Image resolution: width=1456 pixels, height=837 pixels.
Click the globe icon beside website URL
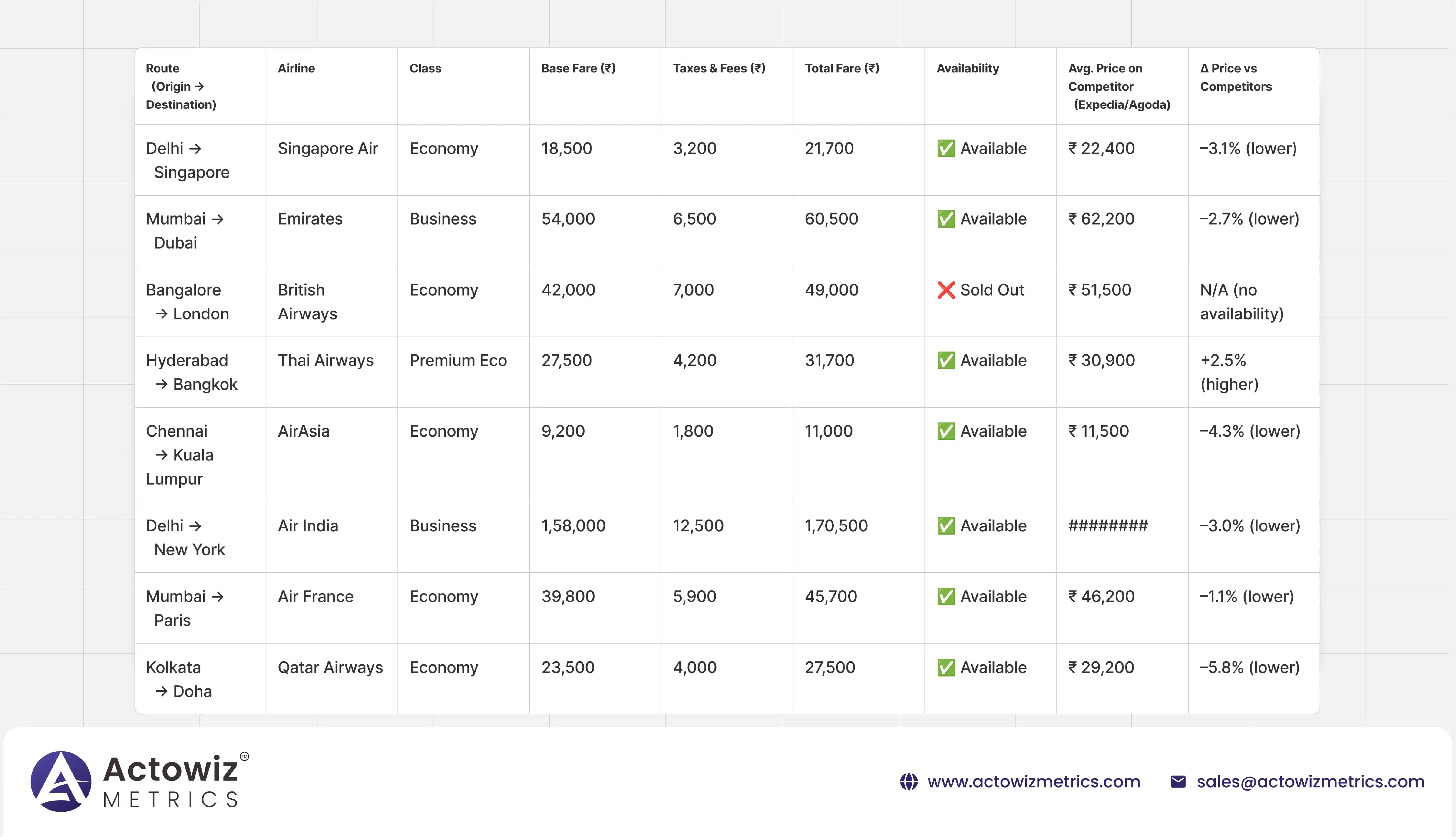tap(909, 782)
